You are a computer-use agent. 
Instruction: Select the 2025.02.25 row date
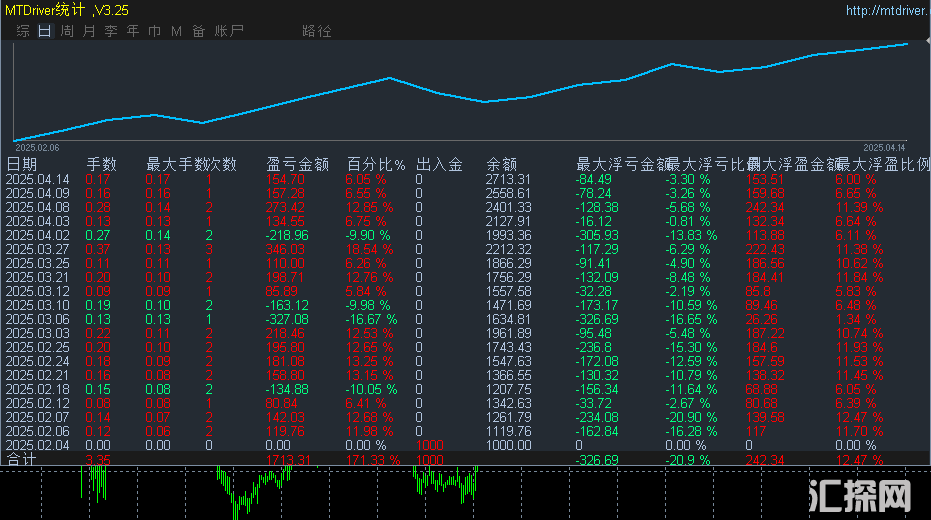pos(37,347)
